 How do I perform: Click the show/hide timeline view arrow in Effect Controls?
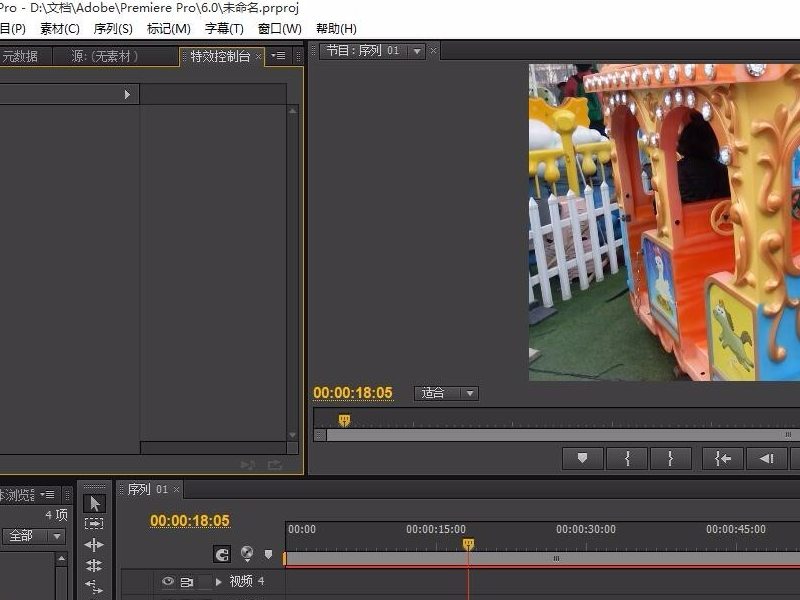(128, 94)
